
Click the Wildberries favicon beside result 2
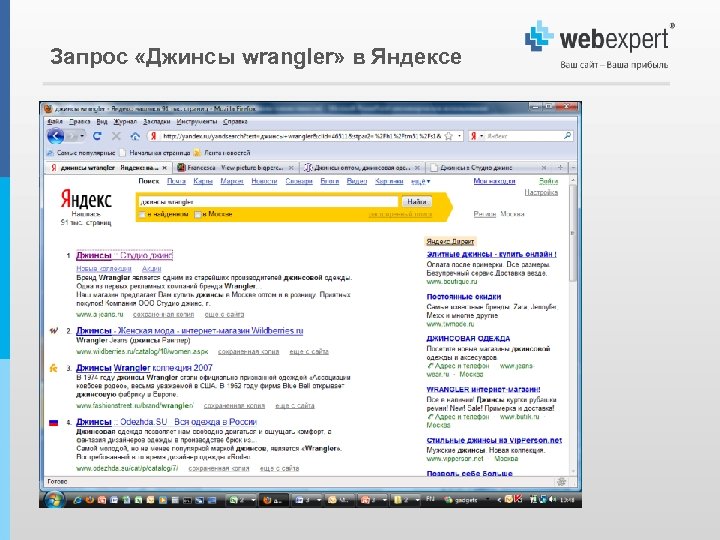[54, 331]
